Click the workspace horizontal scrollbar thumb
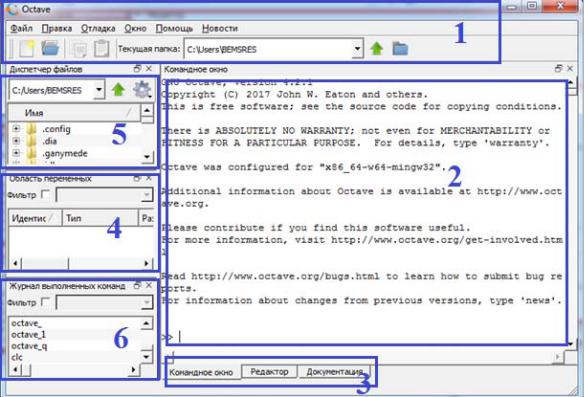Image resolution: width=584 pixels, height=397 pixels. pos(45,263)
